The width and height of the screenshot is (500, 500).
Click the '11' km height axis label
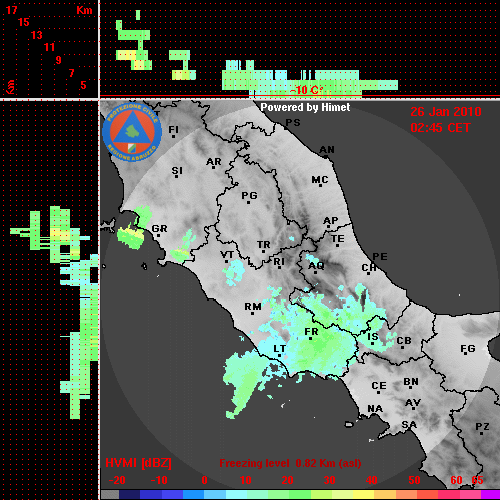[x=49, y=47]
